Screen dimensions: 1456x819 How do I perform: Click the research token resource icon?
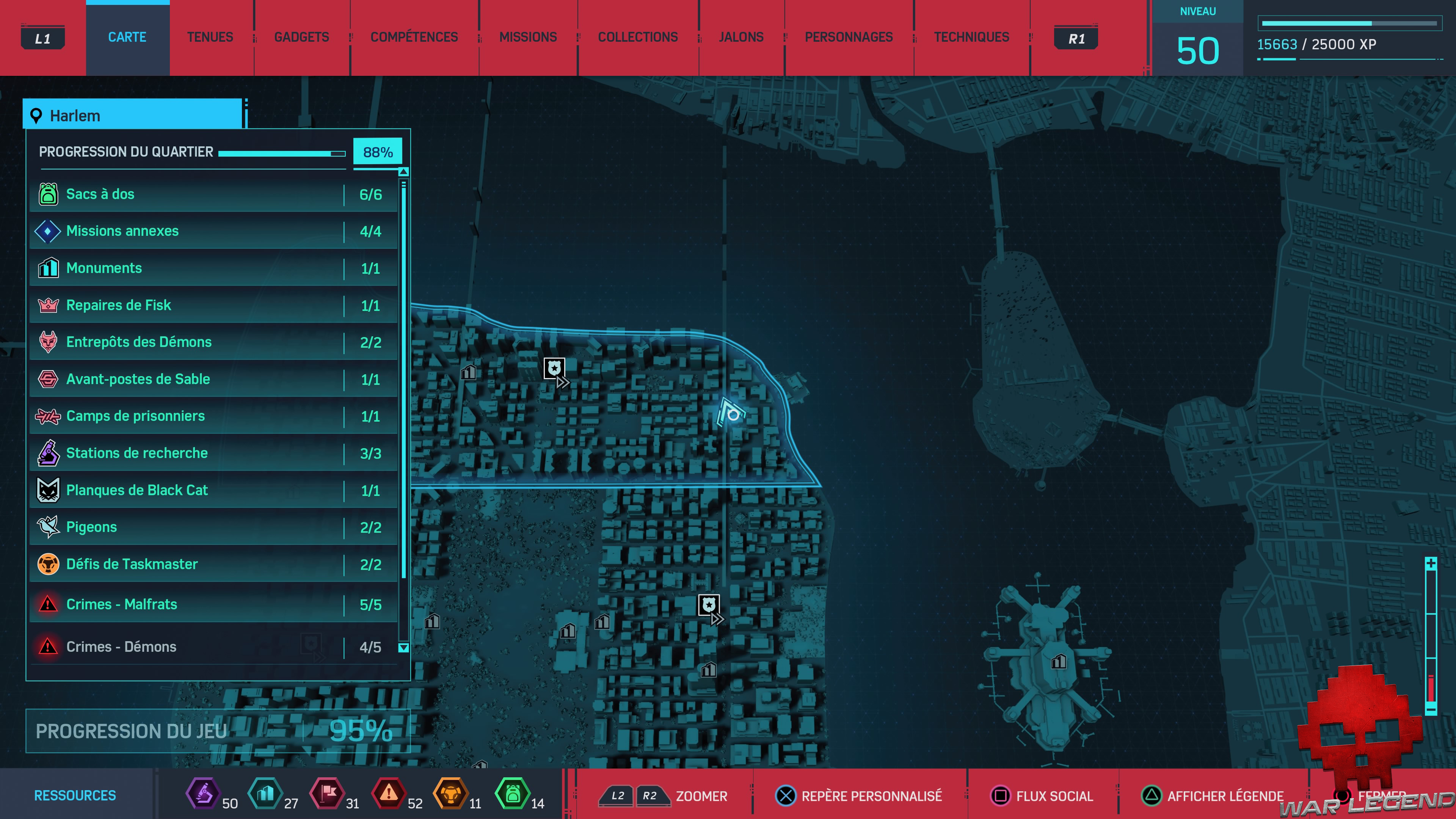[204, 794]
